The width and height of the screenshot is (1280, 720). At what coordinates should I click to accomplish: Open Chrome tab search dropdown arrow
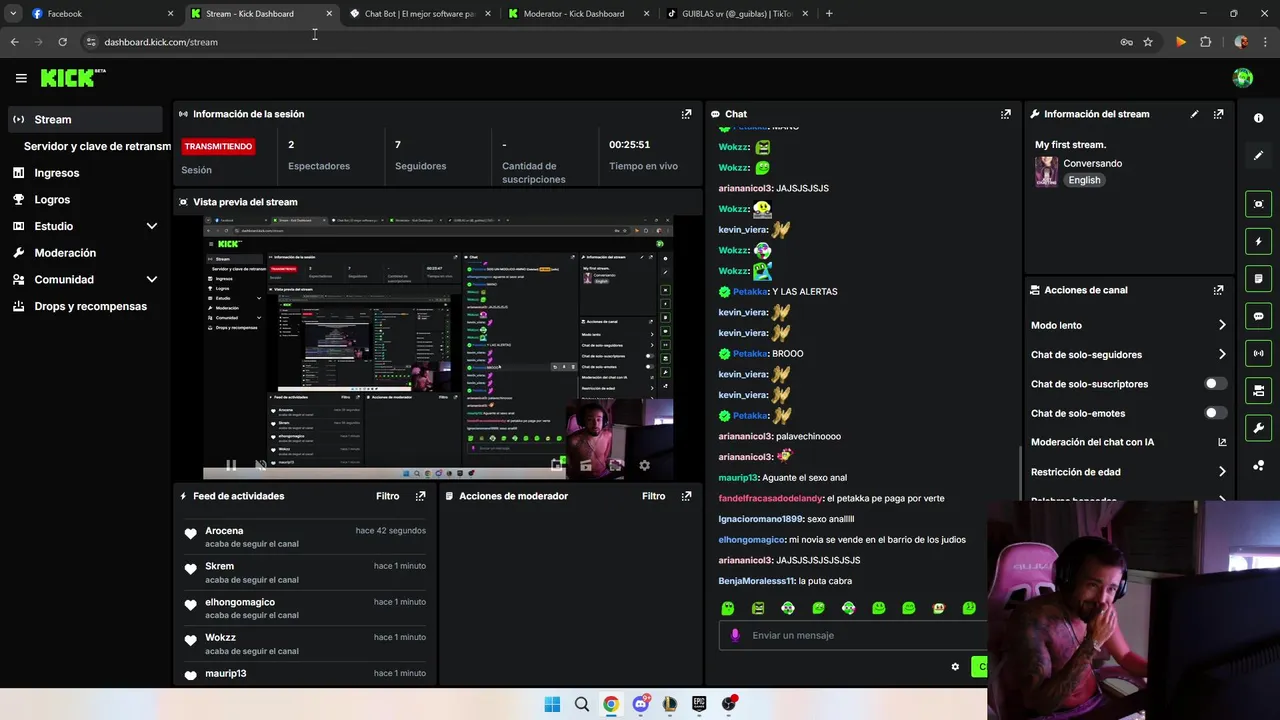click(x=13, y=14)
